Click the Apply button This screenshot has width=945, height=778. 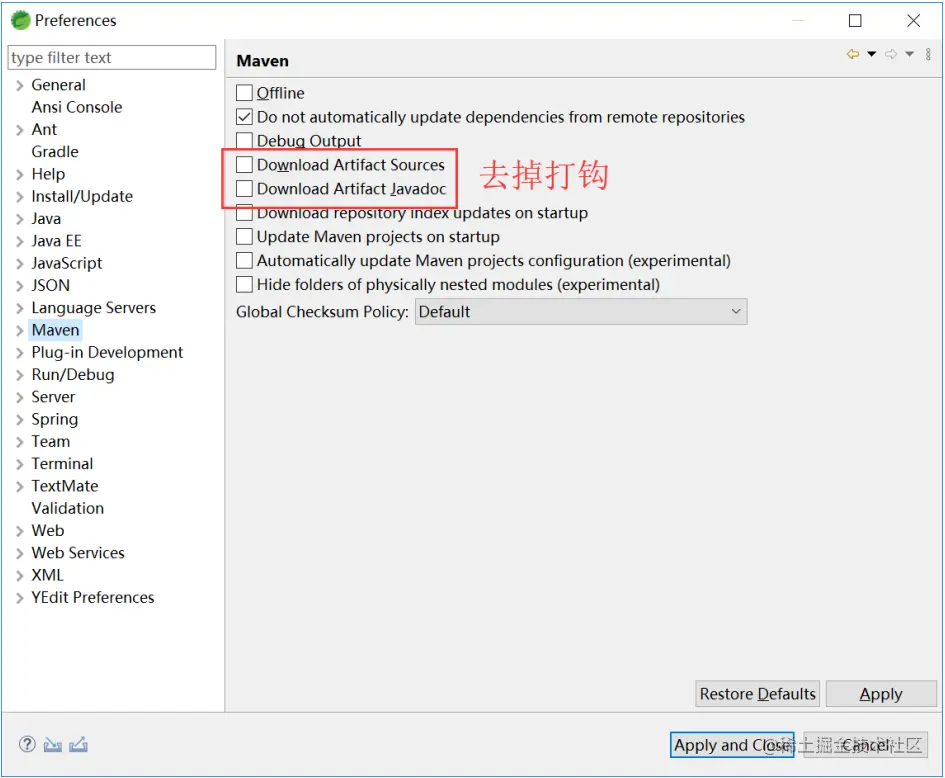tap(881, 694)
